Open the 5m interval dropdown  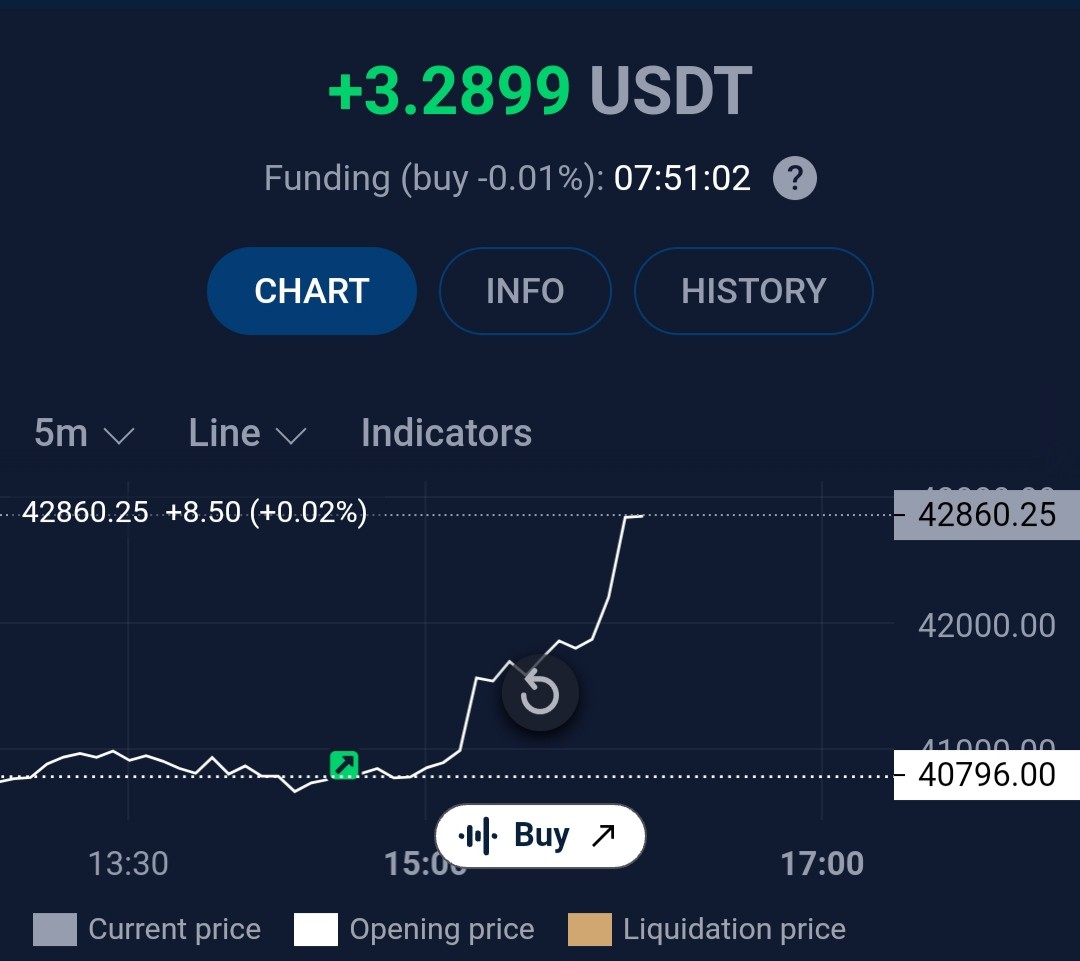84,433
